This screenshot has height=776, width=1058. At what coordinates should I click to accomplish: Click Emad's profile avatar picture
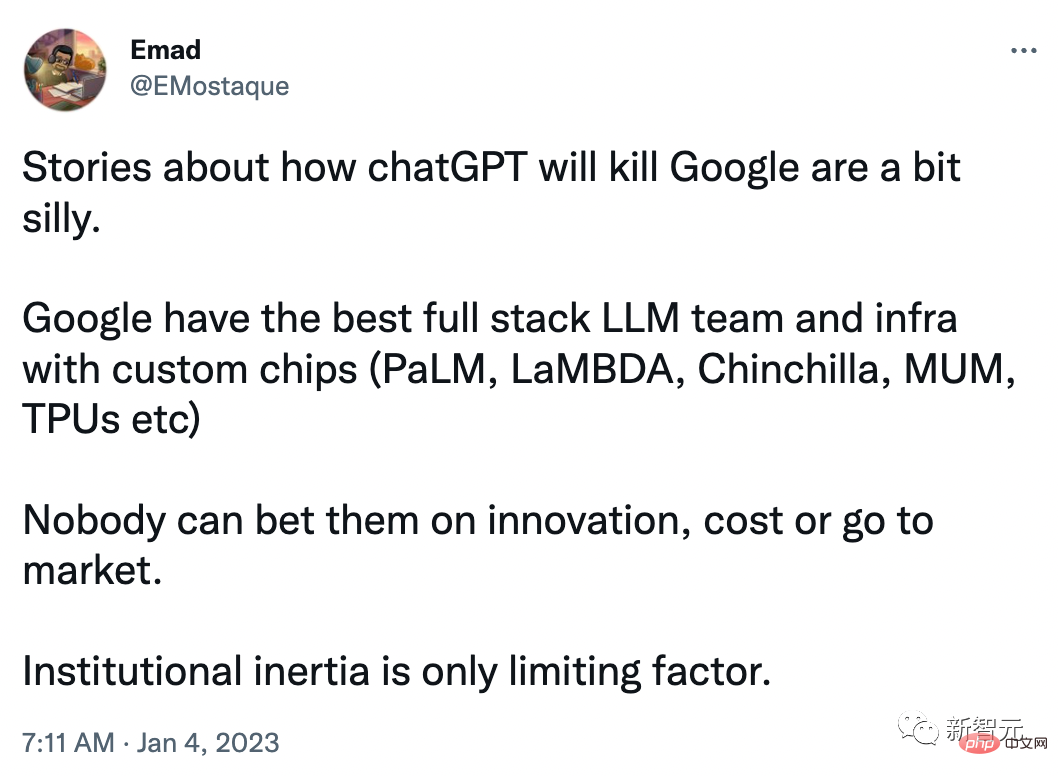click(x=65, y=70)
